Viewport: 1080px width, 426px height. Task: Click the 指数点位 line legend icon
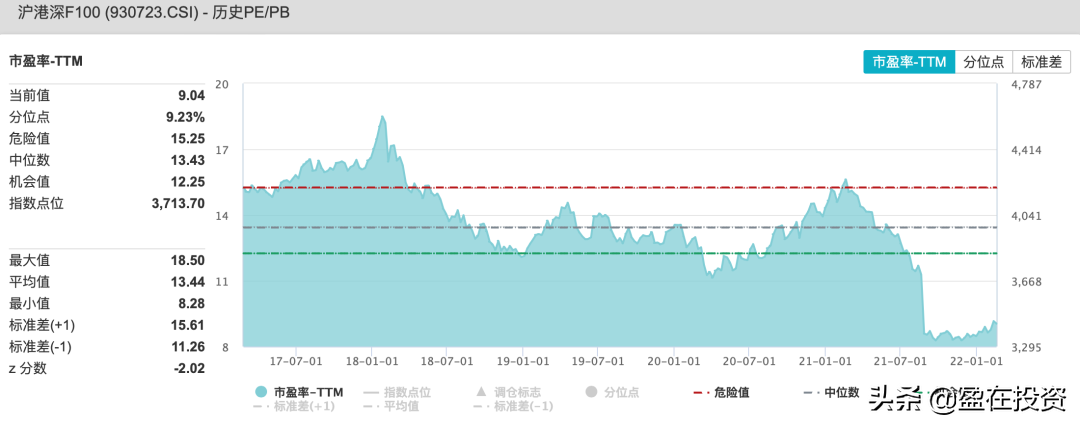click(371, 392)
